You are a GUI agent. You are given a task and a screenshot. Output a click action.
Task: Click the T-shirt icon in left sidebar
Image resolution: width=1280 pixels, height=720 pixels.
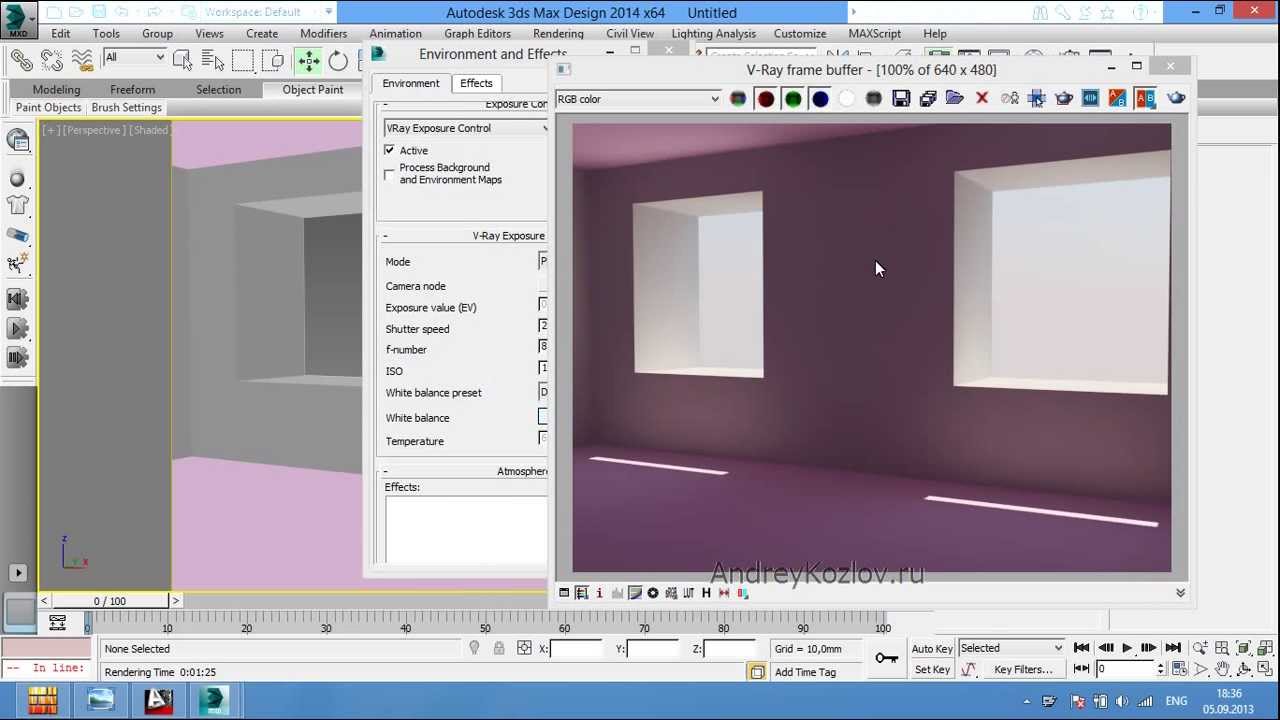click(17, 205)
